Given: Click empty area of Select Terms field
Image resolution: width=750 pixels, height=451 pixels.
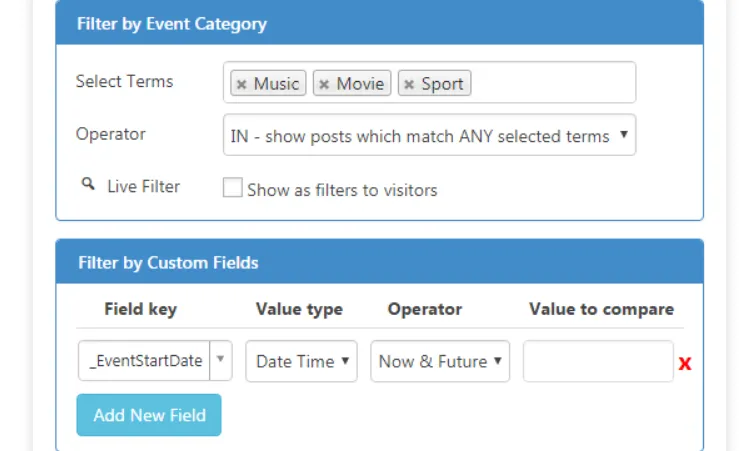Looking at the screenshot, I should click(x=550, y=83).
